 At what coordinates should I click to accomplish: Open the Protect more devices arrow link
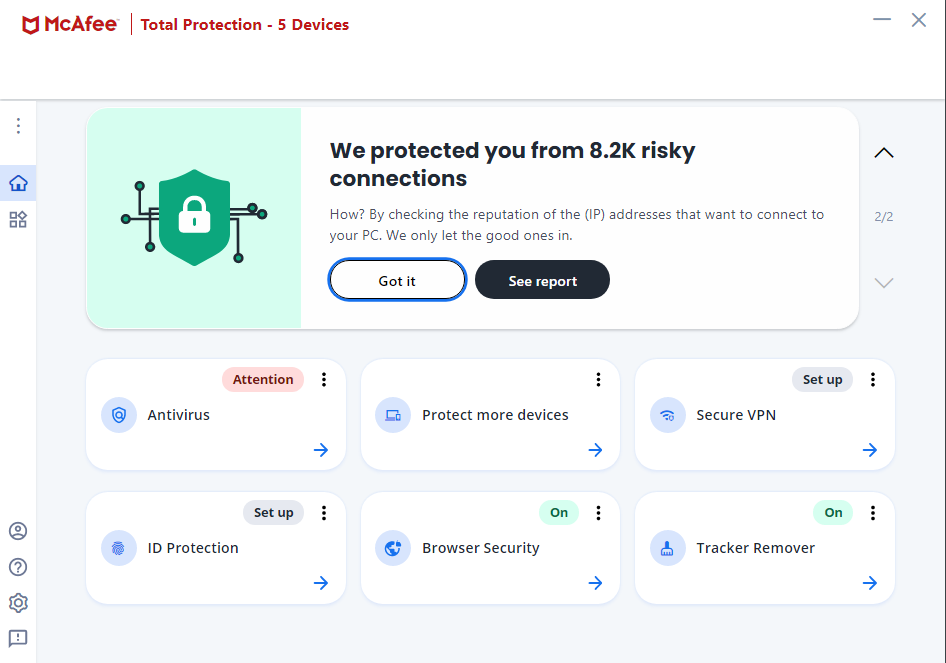(595, 450)
